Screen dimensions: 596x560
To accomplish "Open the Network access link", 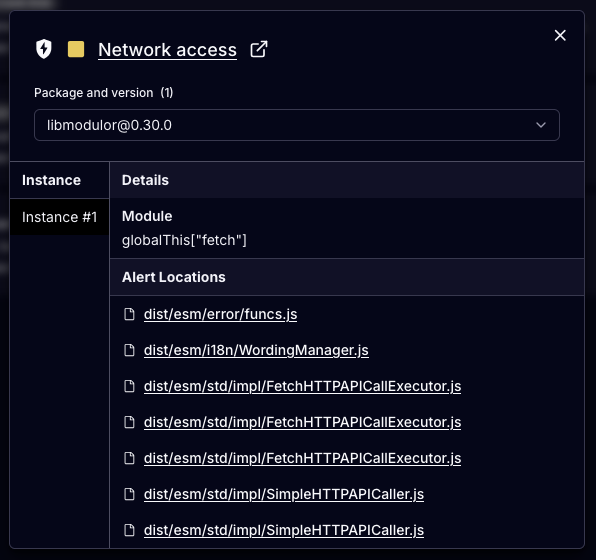I will 167,50.
